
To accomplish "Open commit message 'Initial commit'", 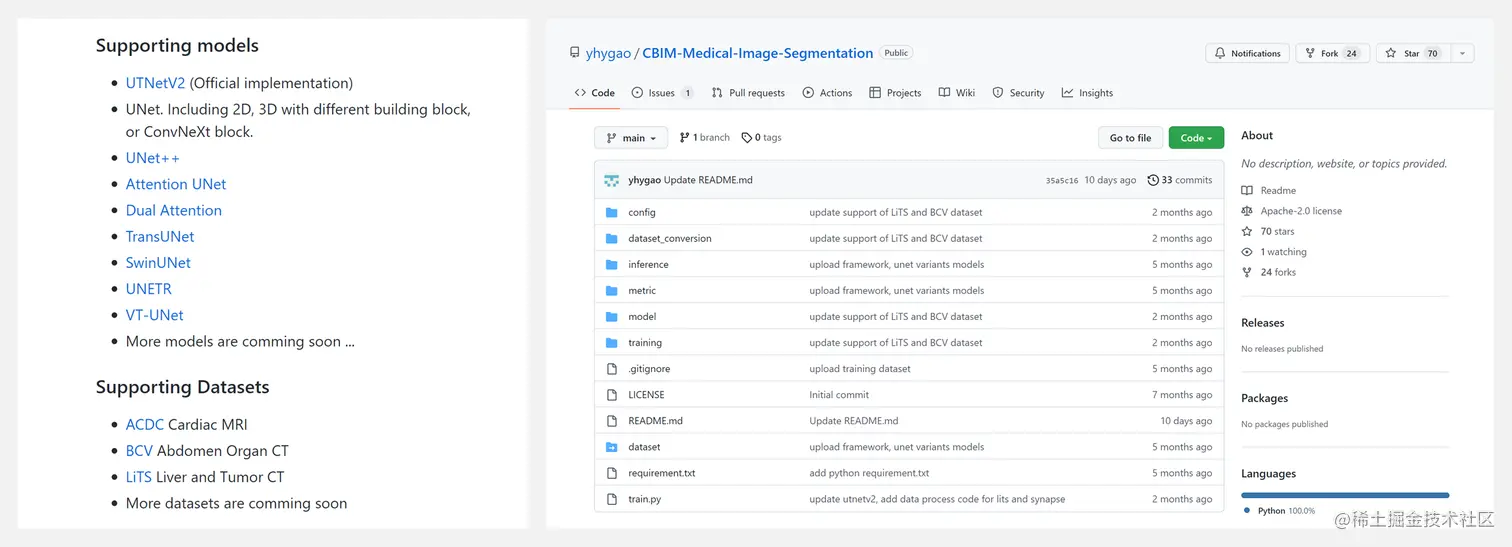I will [x=839, y=394].
